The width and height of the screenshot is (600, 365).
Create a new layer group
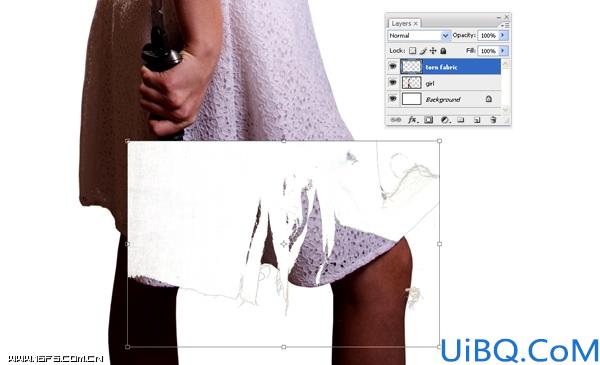click(461, 120)
